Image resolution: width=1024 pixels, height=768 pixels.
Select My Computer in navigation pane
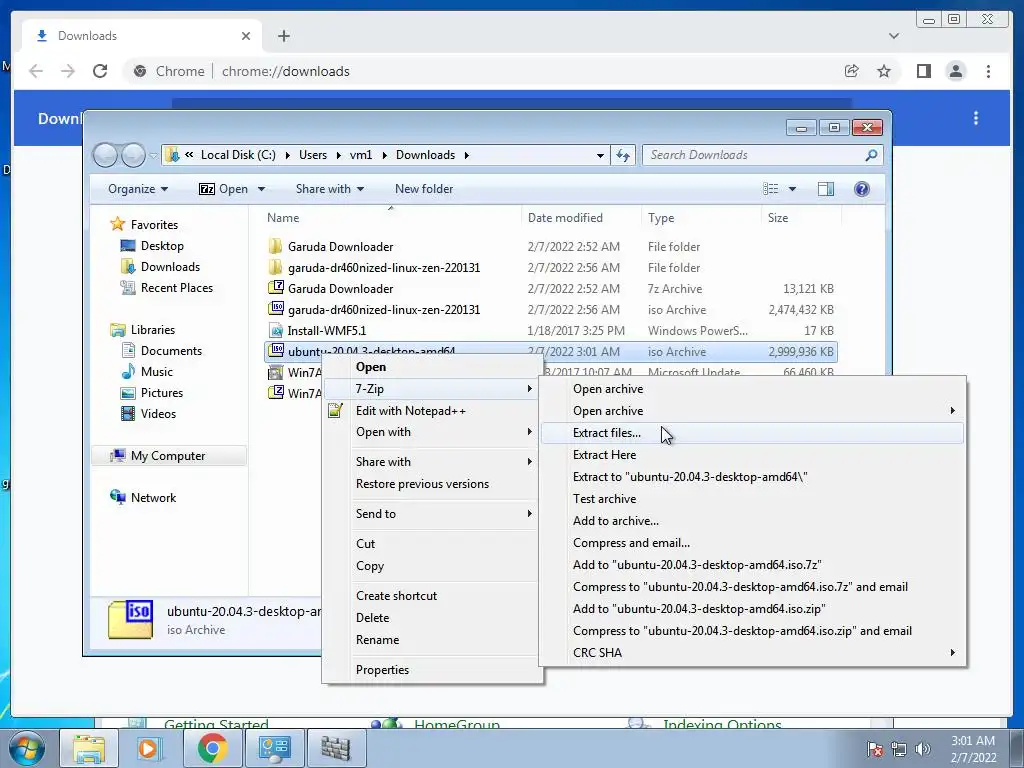(168, 456)
